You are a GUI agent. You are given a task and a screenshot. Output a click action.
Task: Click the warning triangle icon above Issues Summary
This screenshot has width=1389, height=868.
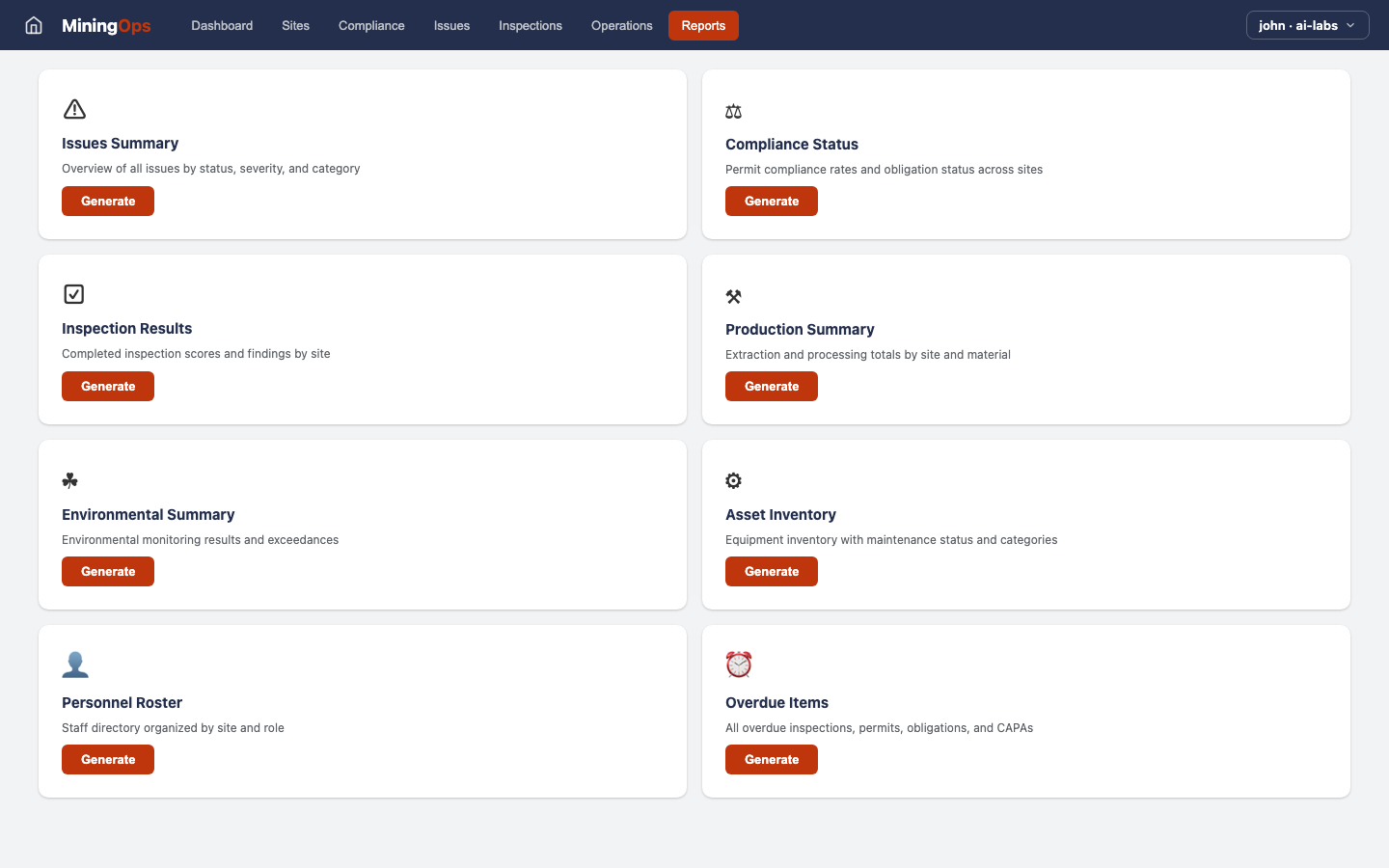74,108
